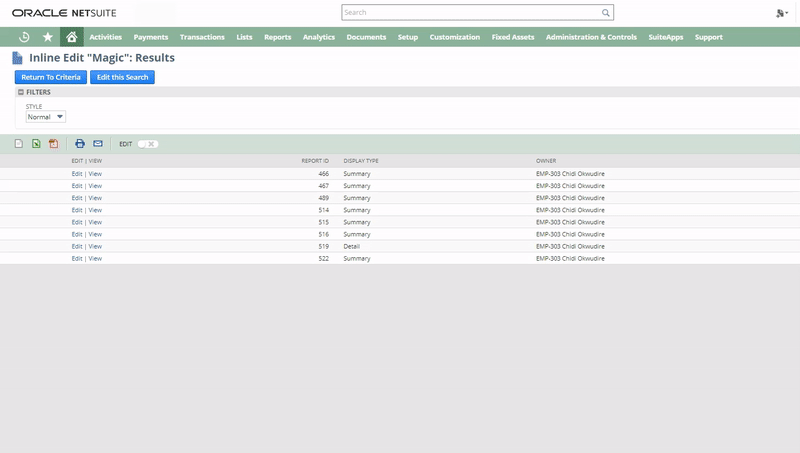
Task: Open the user role icon menu
Action: [x=782, y=13]
